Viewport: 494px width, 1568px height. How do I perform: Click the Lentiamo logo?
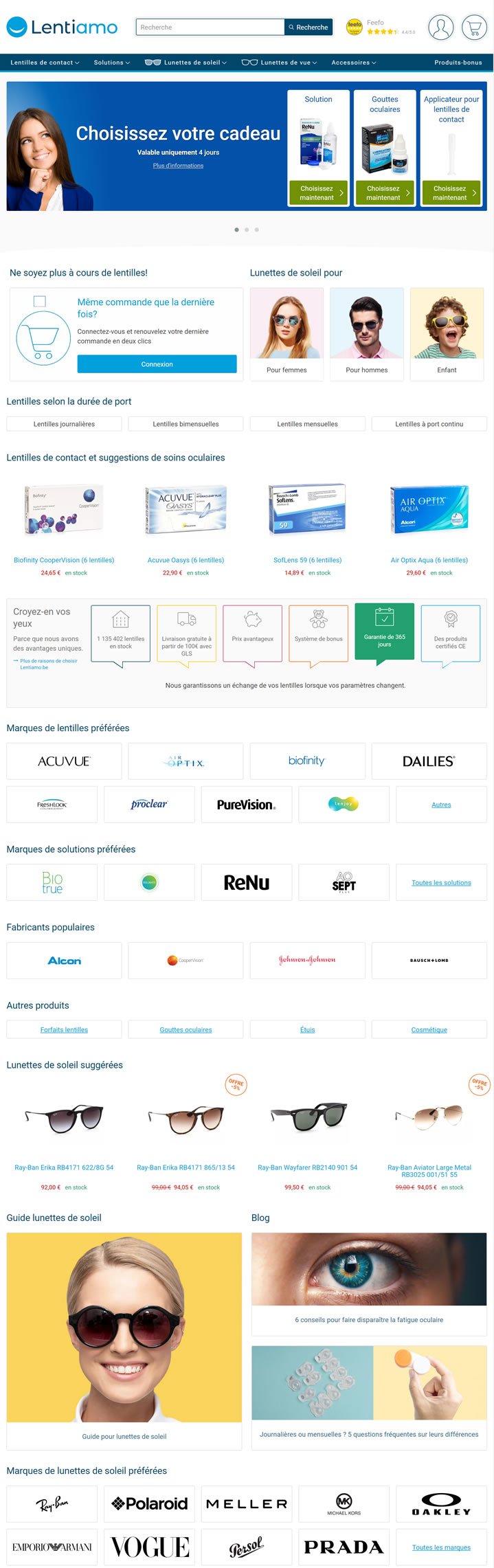(x=63, y=27)
